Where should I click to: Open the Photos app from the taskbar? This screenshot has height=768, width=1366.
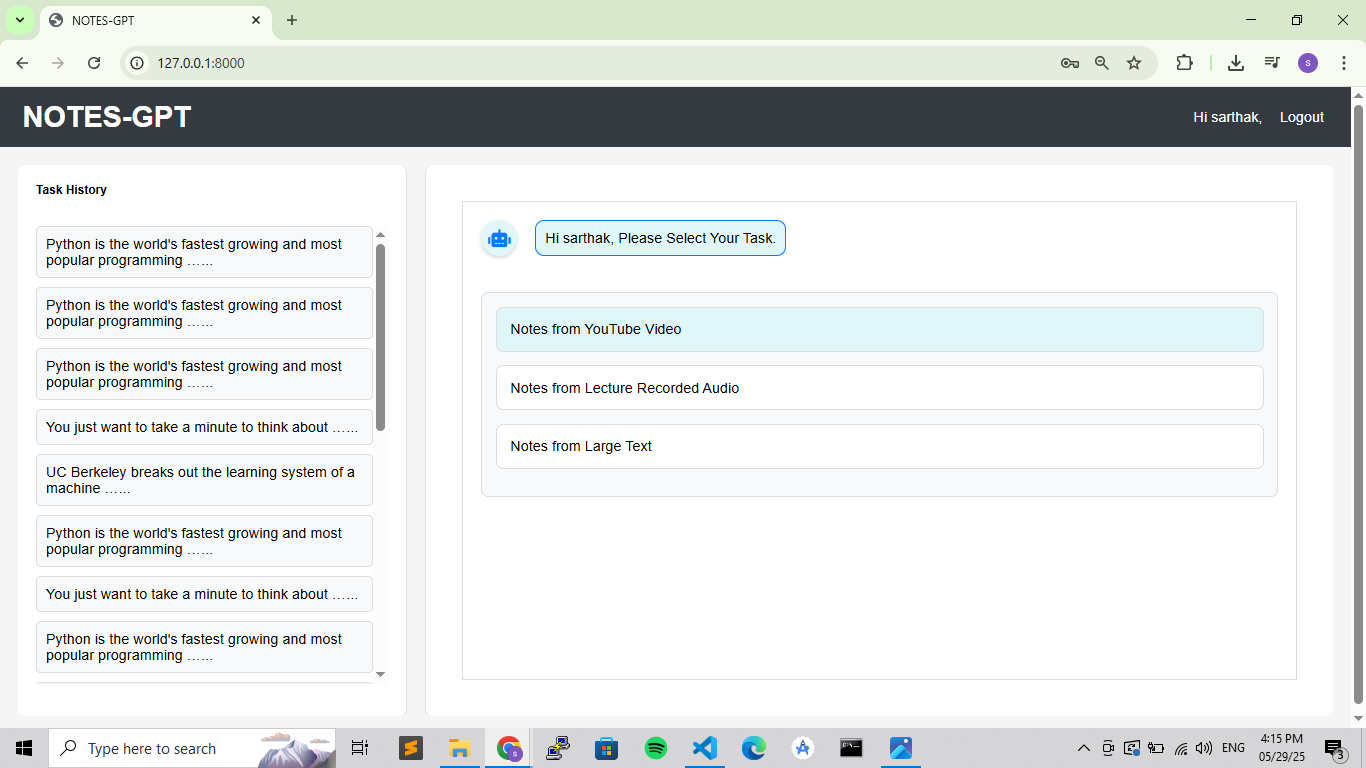900,748
